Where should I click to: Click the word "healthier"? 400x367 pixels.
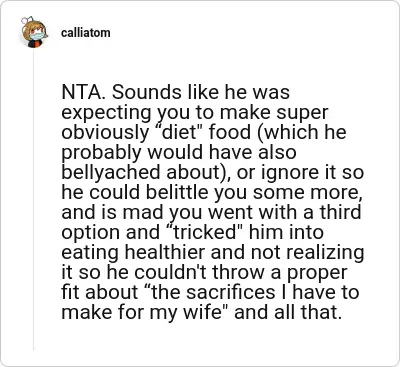click(x=165, y=252)
